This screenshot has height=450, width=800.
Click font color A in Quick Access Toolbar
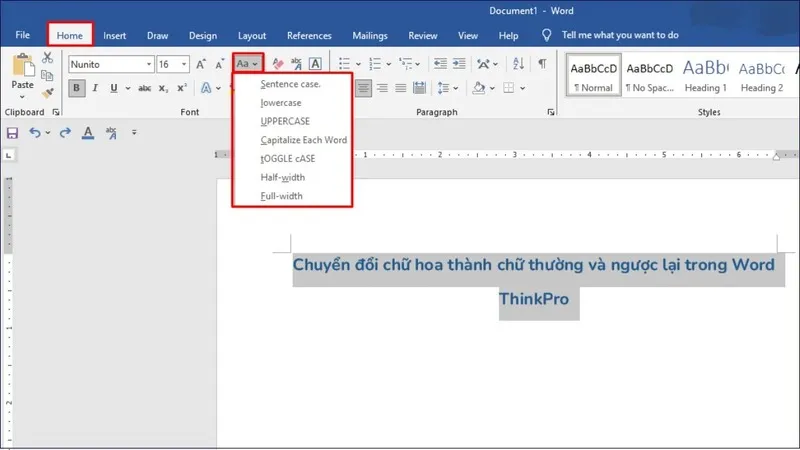click(x=88, y=133)
